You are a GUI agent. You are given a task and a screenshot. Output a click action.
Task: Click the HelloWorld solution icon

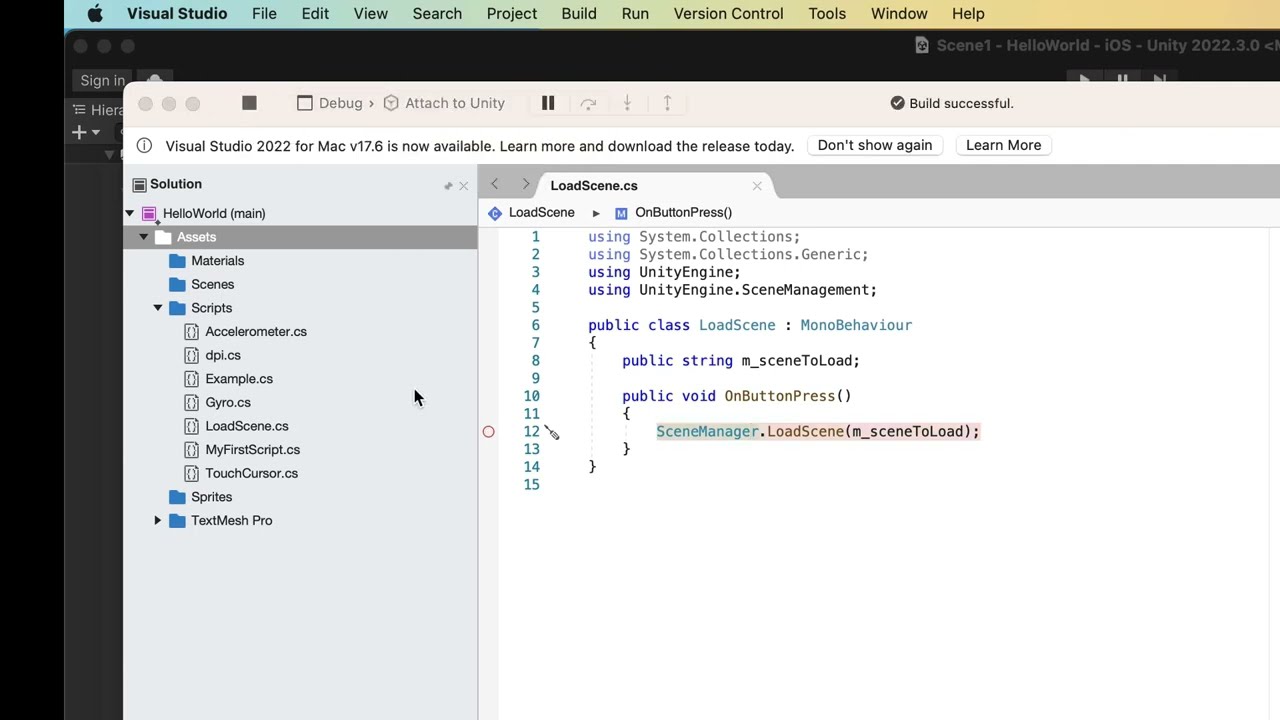pos(149,213)
